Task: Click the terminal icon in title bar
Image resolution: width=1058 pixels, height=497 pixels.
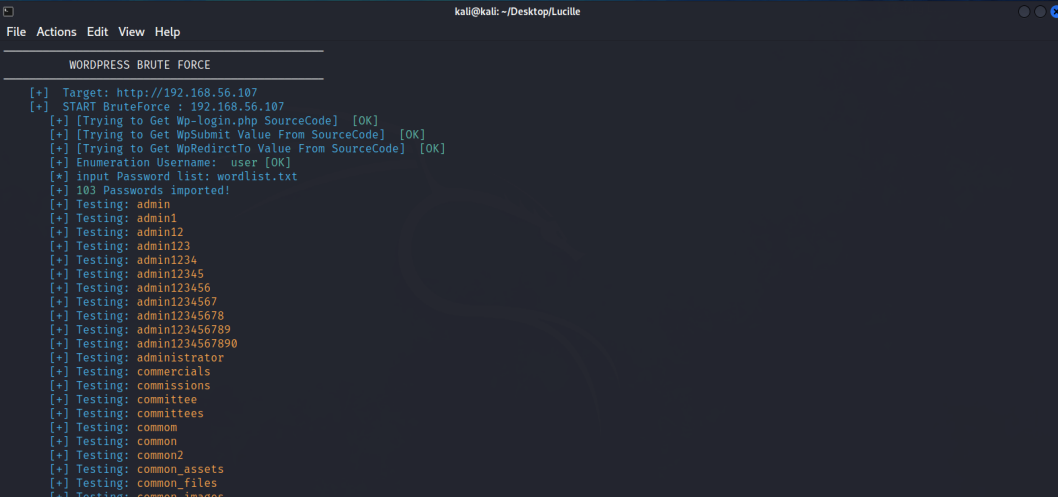Action: [8, 11]
